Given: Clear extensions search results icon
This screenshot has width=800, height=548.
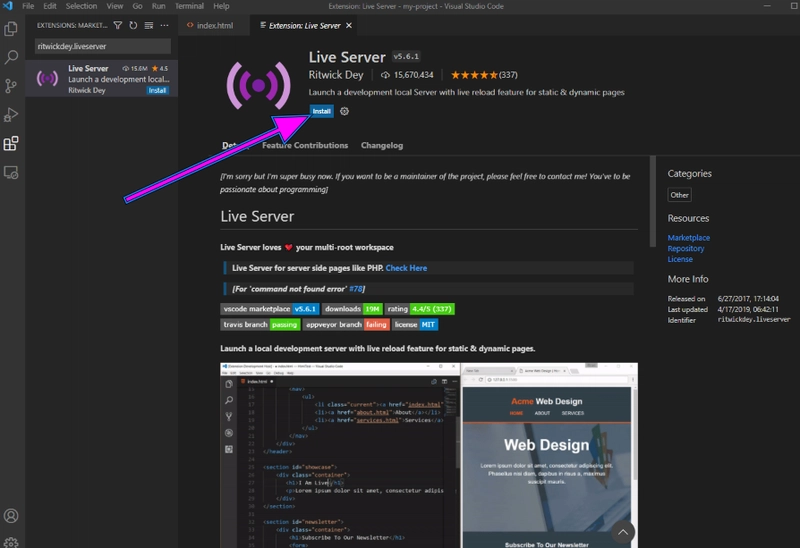Looking at the screenshot, I should (x=148, y=25).
